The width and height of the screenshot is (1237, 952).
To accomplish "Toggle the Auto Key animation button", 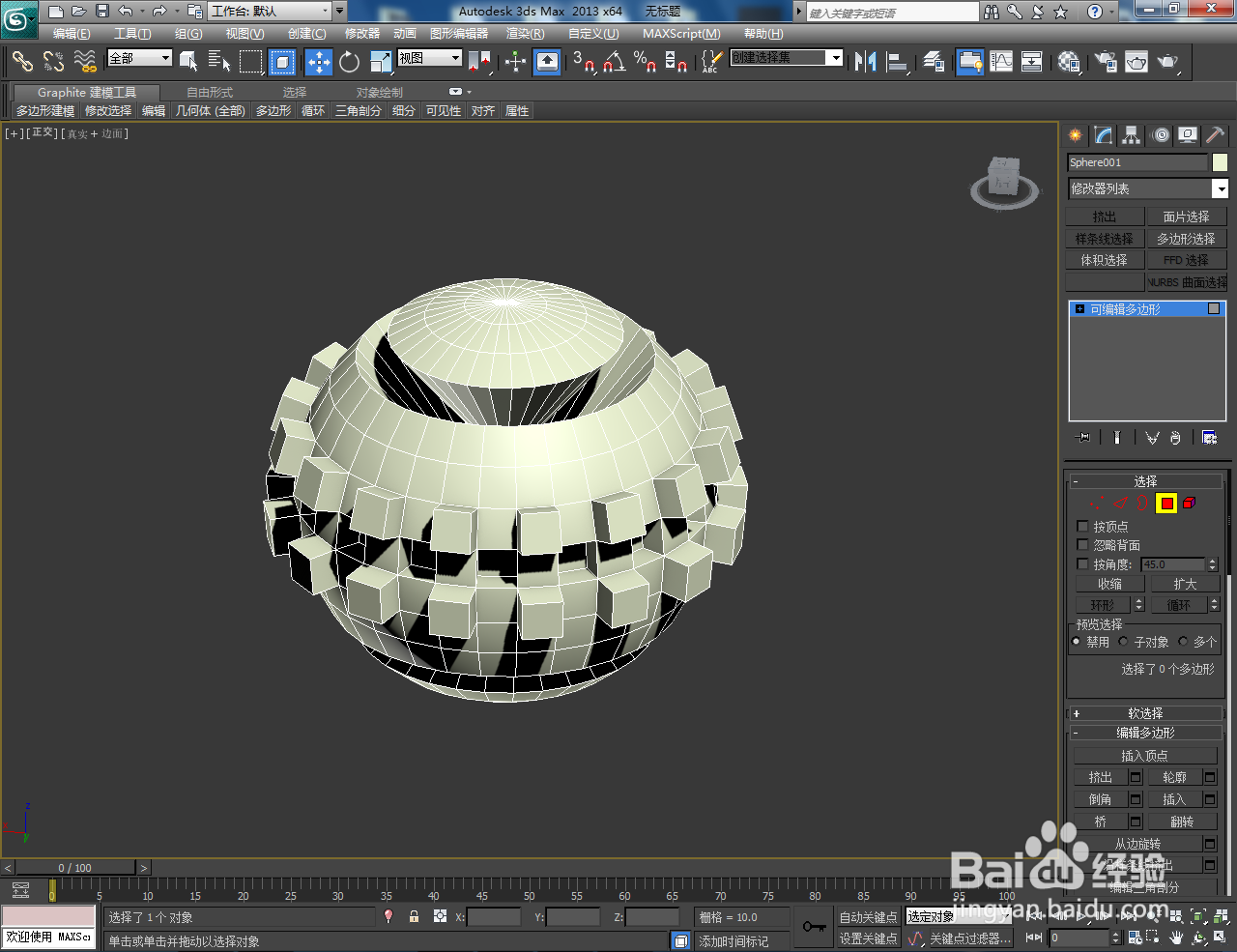I will tap(868, 916).
